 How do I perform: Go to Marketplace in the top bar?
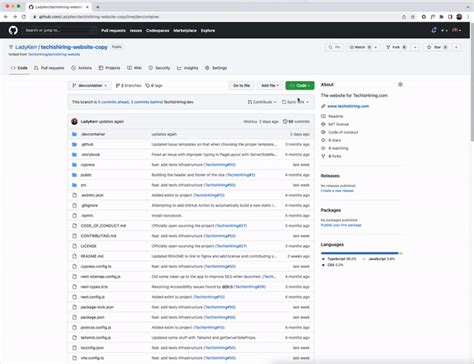coord(185,31)
